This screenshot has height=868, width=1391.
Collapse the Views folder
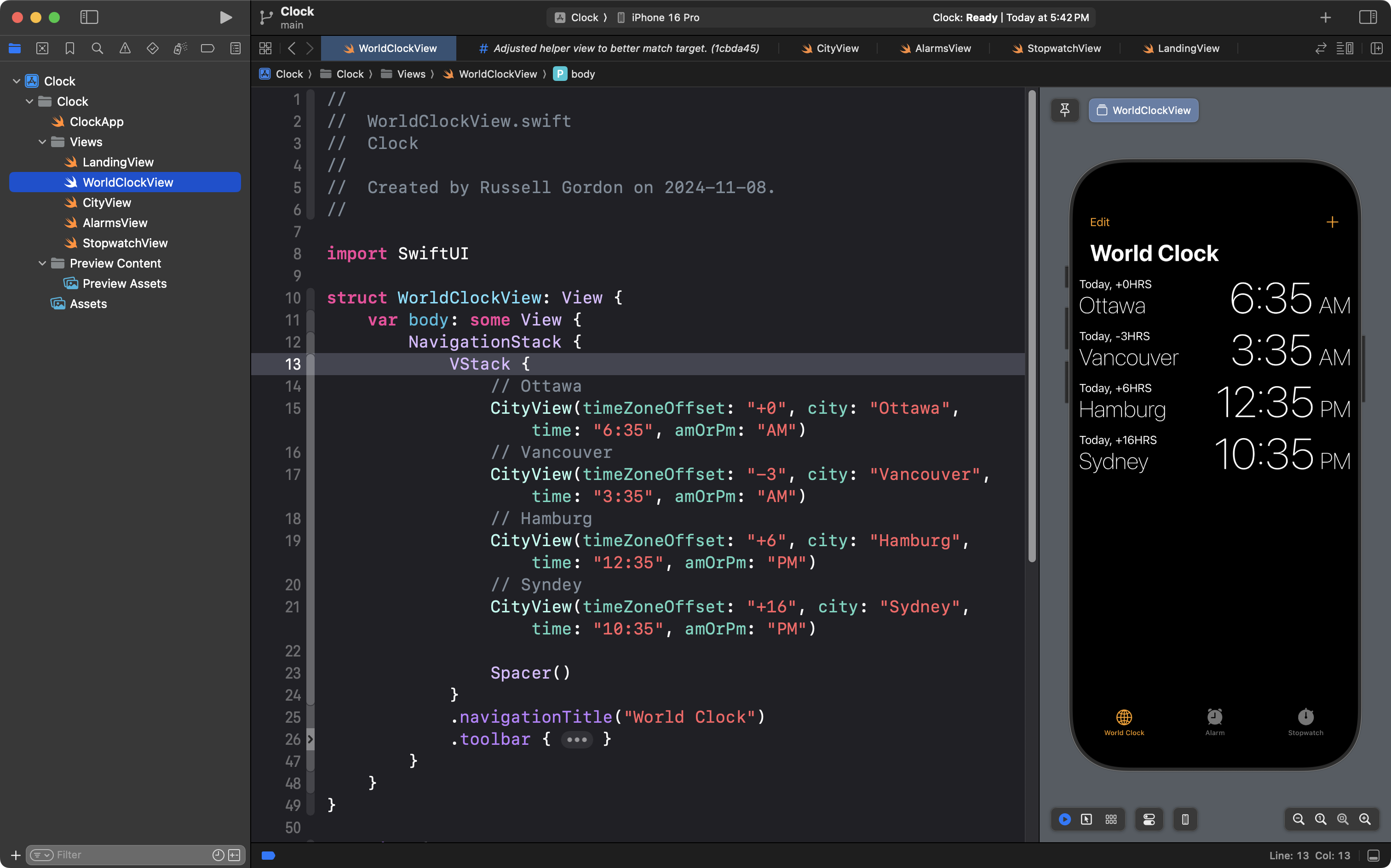pos(42,142)
